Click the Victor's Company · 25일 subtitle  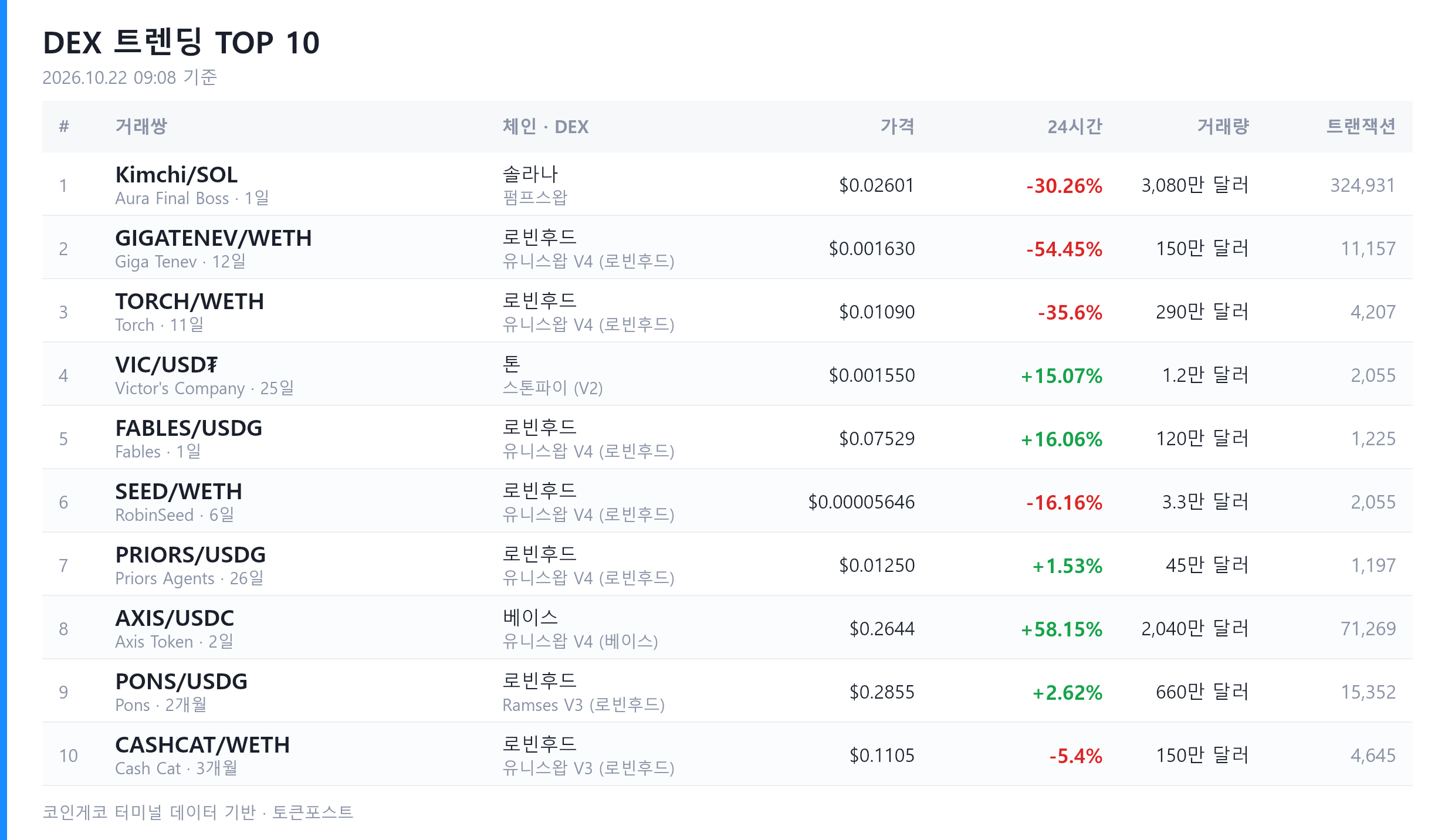pos(204,388)
